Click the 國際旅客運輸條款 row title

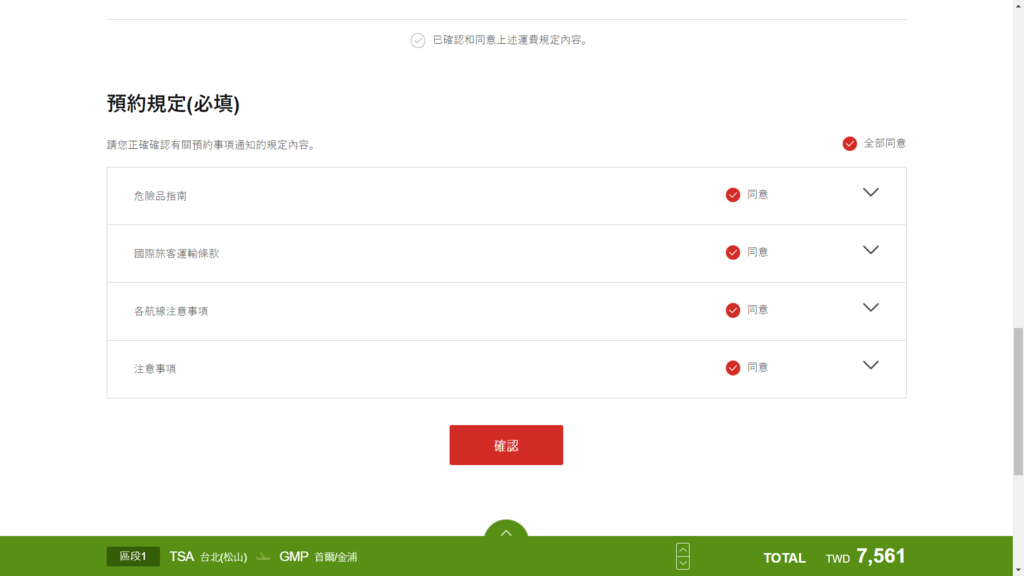coord(176,253)
